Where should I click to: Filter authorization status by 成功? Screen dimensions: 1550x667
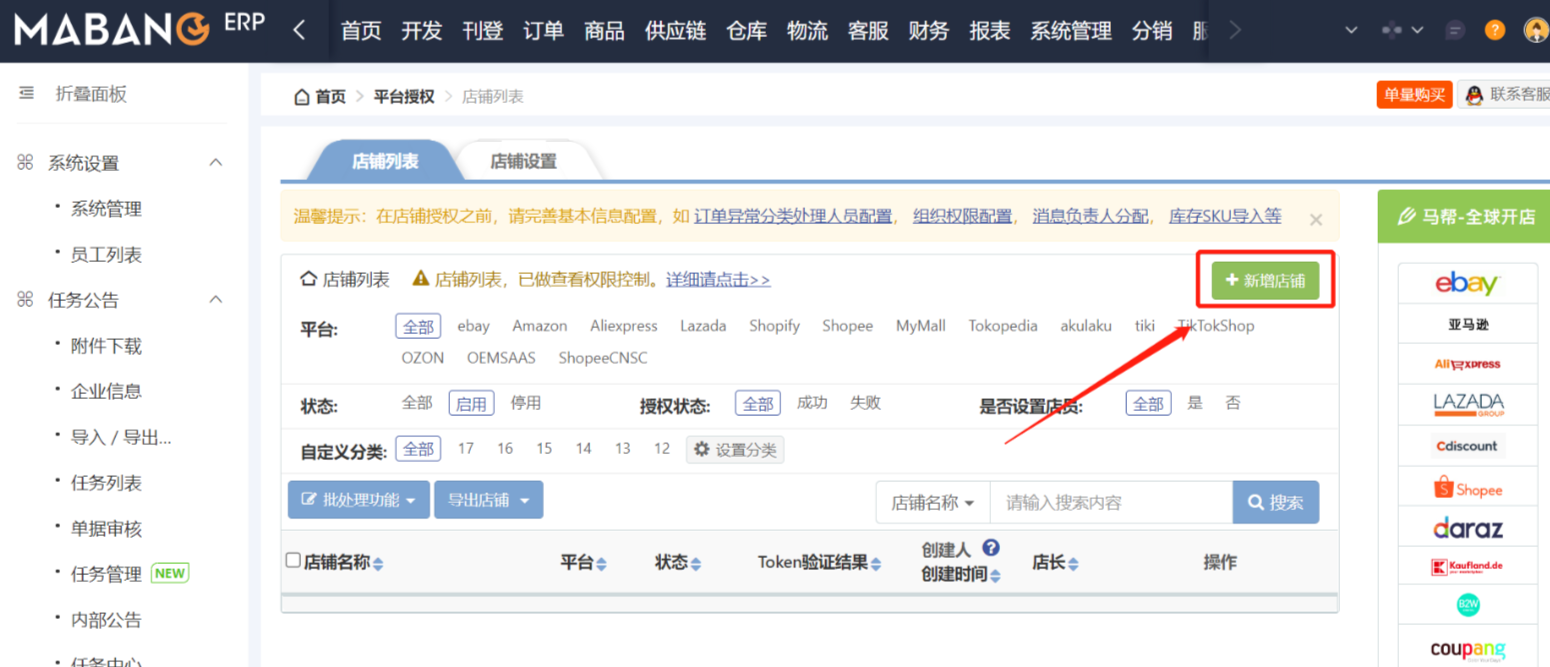tap(811, 403)
